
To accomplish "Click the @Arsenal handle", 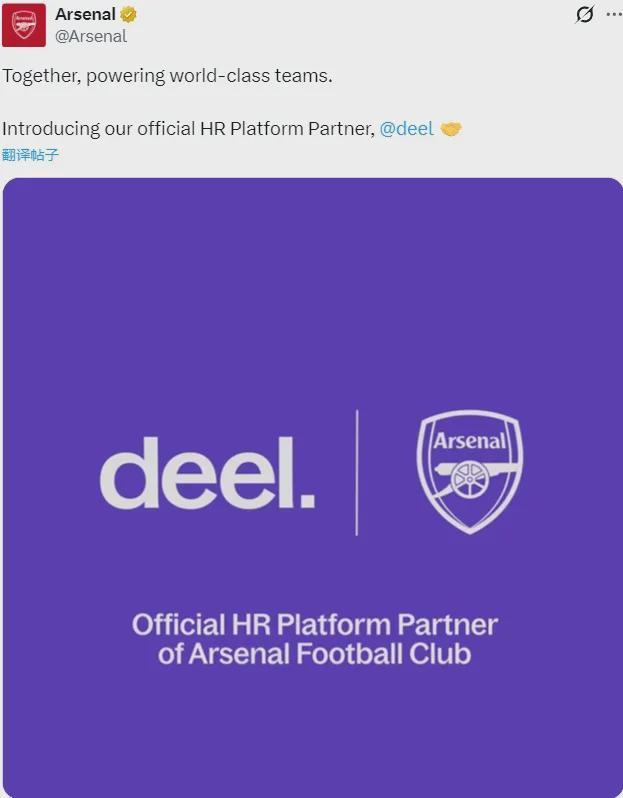I will 91,37.
